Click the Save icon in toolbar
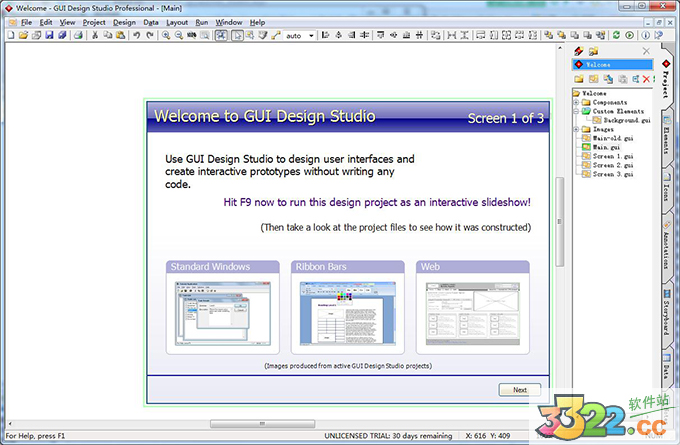This screenshot has height=445, width=680. [x=49, y=35]
